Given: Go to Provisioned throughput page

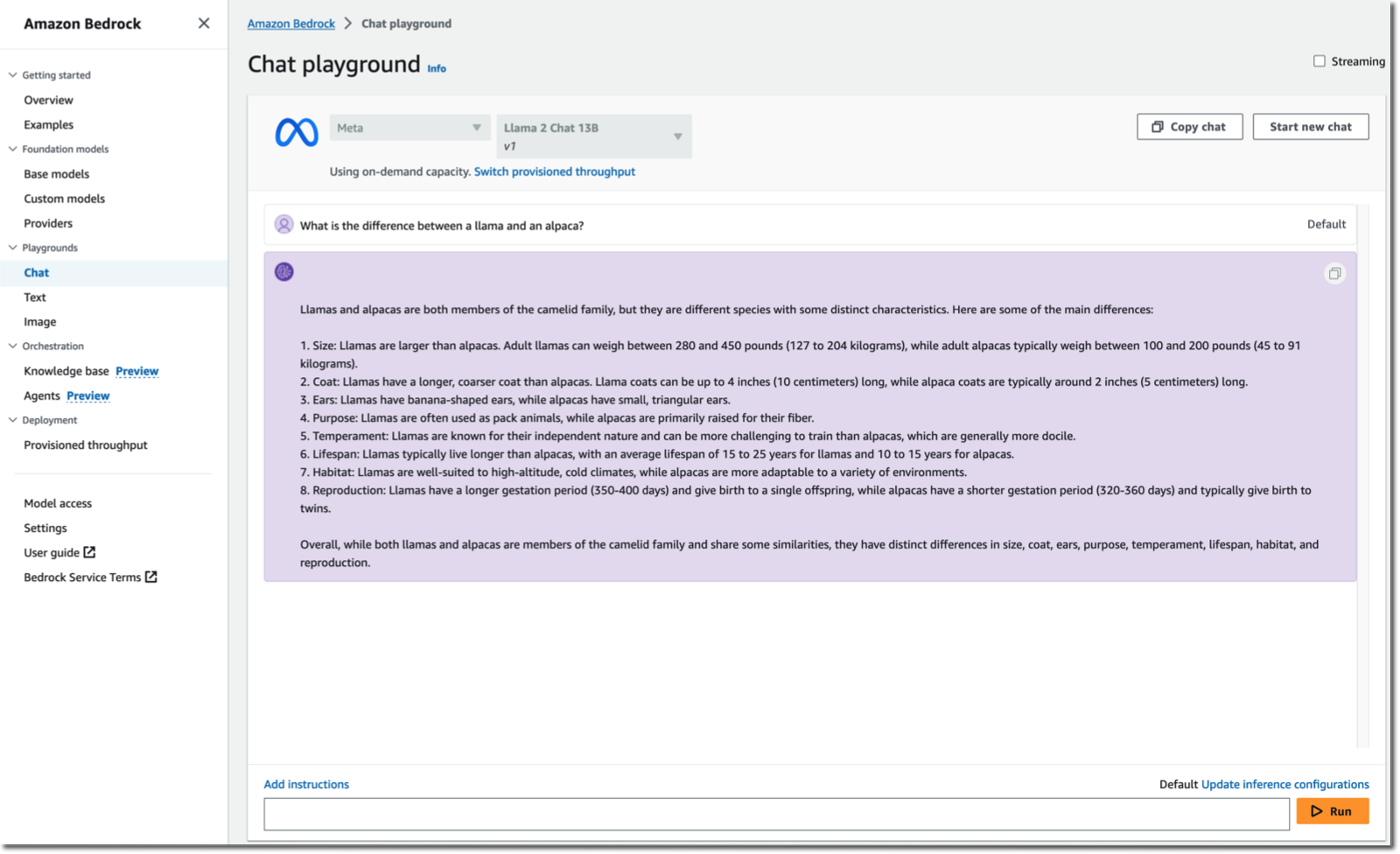Looking at the screenshot, I should (x=86, y=444).
